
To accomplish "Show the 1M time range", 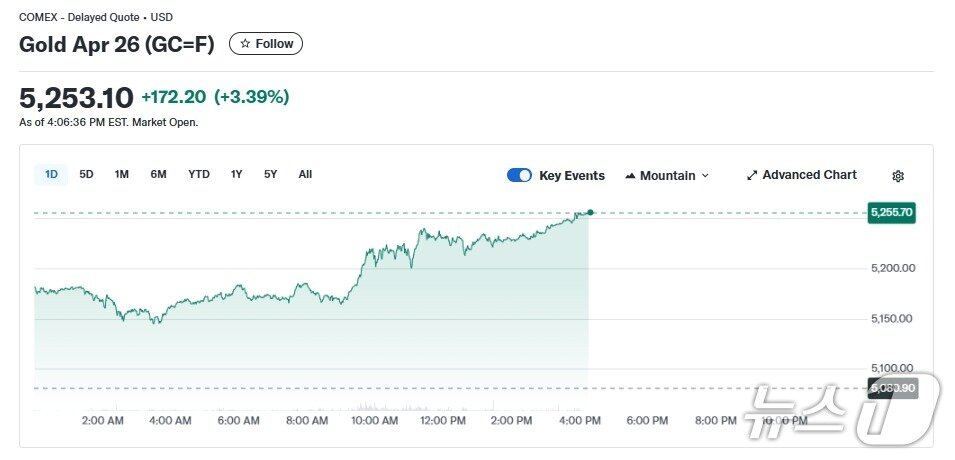I will point(121,174).
